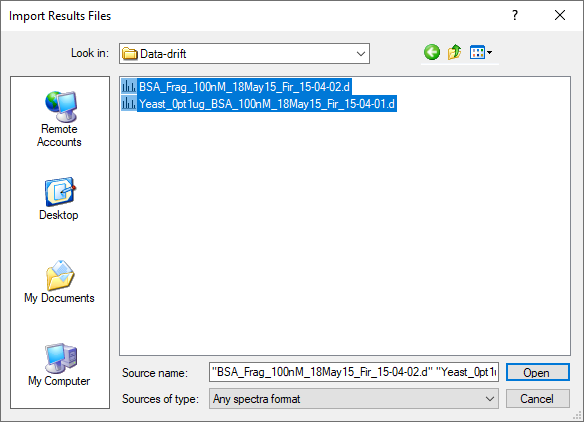
Task: Open My Documents shortcut
Action: point(60,282)
